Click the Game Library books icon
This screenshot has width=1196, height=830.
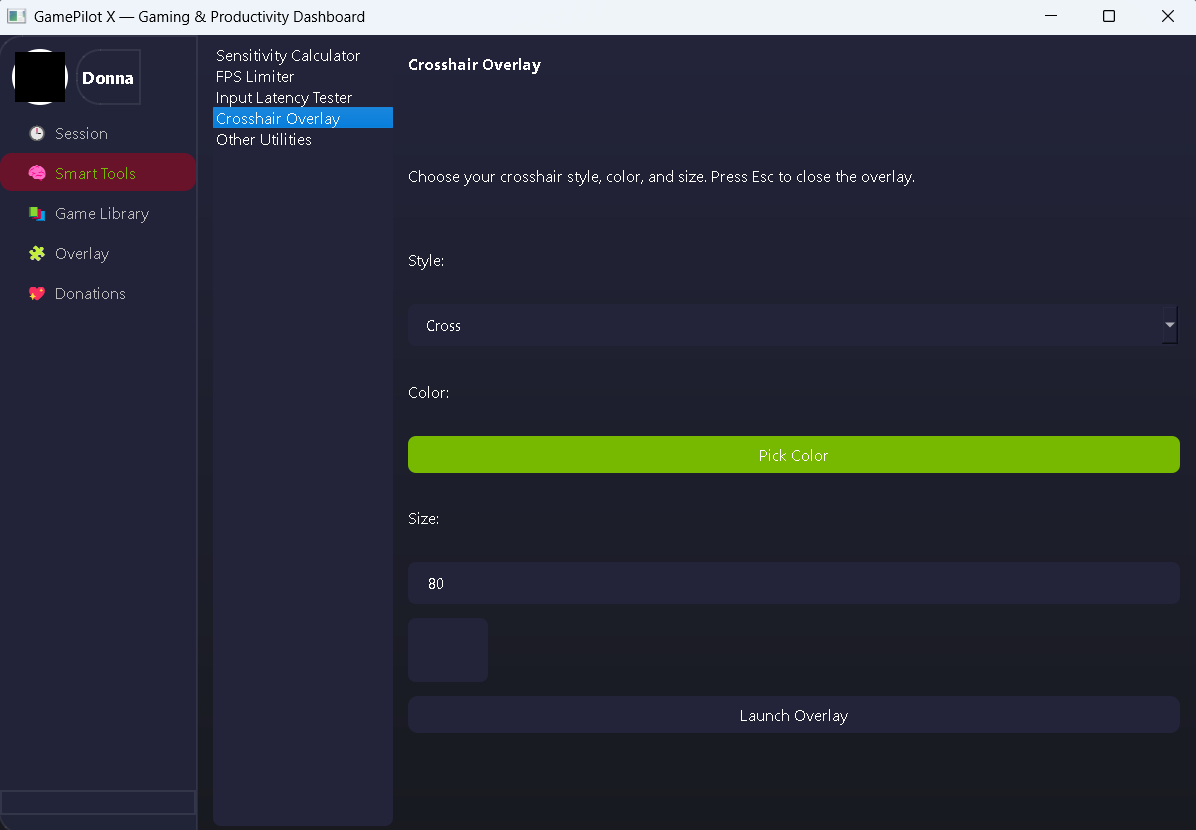[37, 214]
